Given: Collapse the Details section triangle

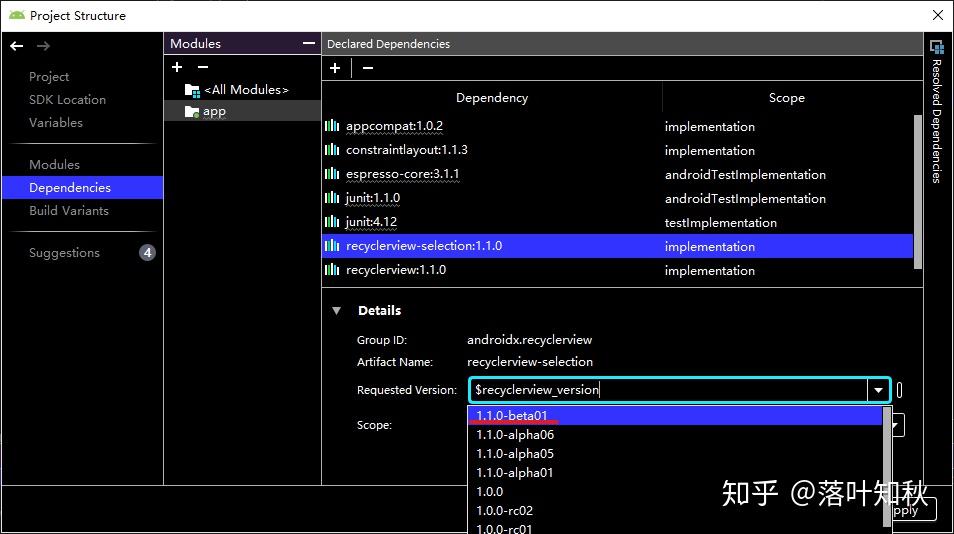Looking at the screenshot, I should click(x=336, y=311).
